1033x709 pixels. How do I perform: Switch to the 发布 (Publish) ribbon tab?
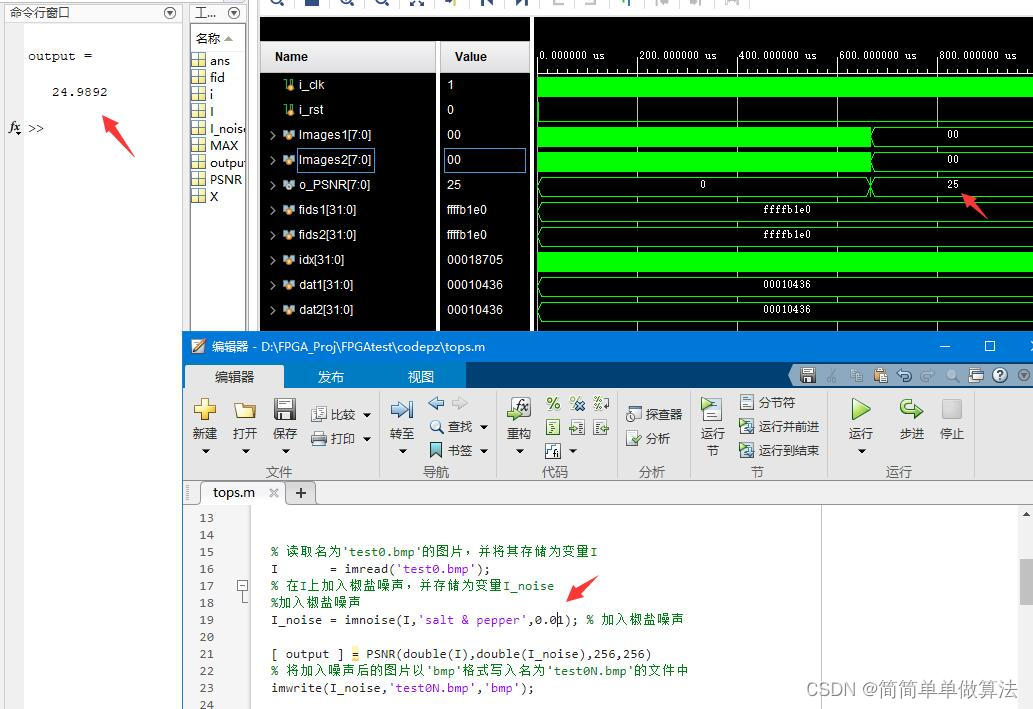pyautogui.click(x=331, y=376)
